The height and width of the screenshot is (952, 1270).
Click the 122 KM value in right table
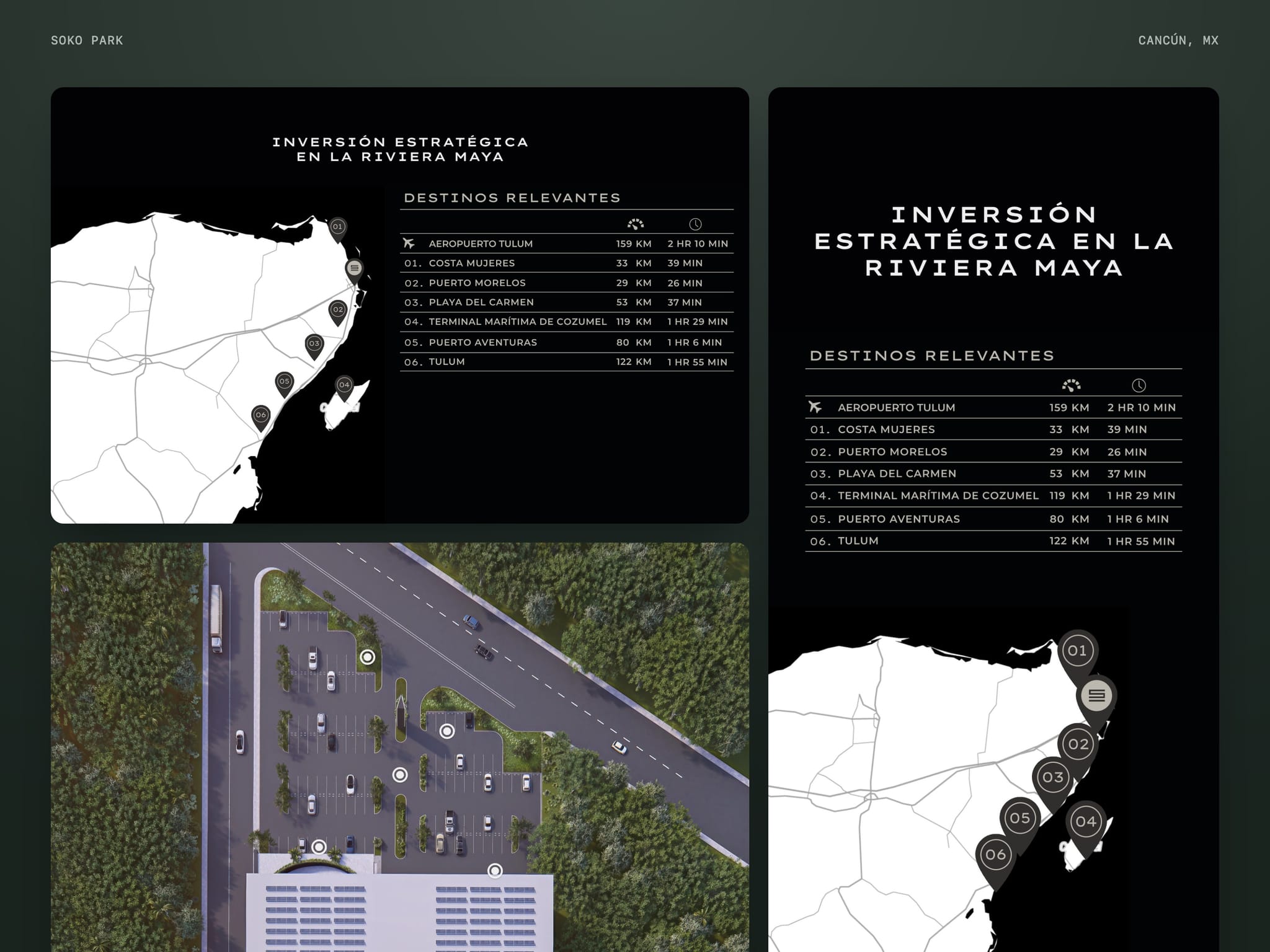coord(1069,541)
